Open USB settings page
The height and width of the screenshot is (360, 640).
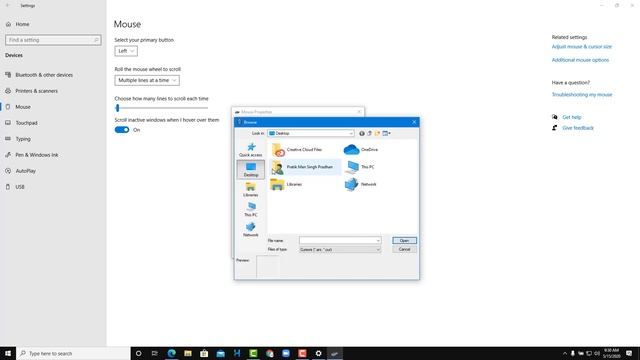pos(20,187)
